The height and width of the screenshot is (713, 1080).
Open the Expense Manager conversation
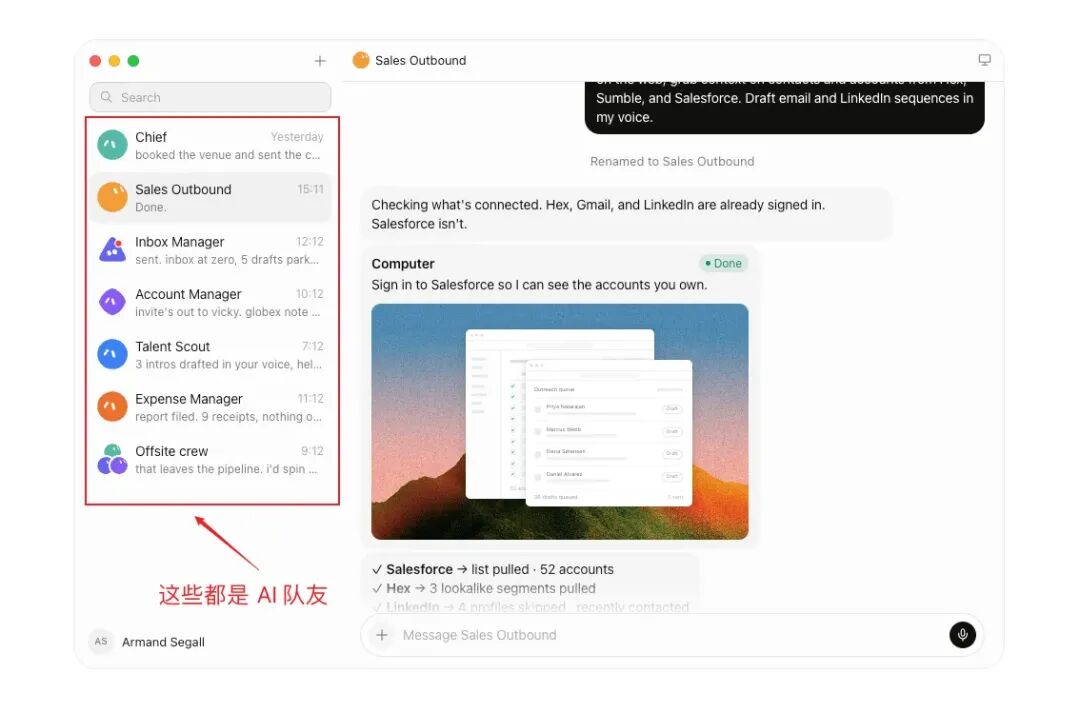point(211,407)
